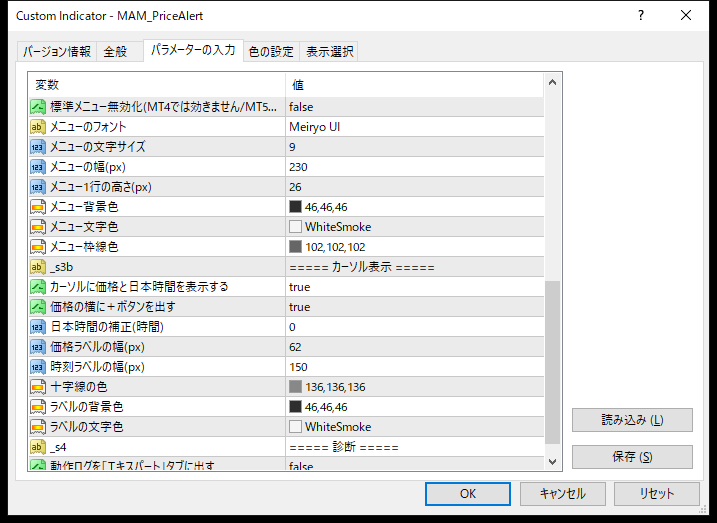Click the value 0 for 日本時間の補正
717x523 pixels.
pos(292,327)
